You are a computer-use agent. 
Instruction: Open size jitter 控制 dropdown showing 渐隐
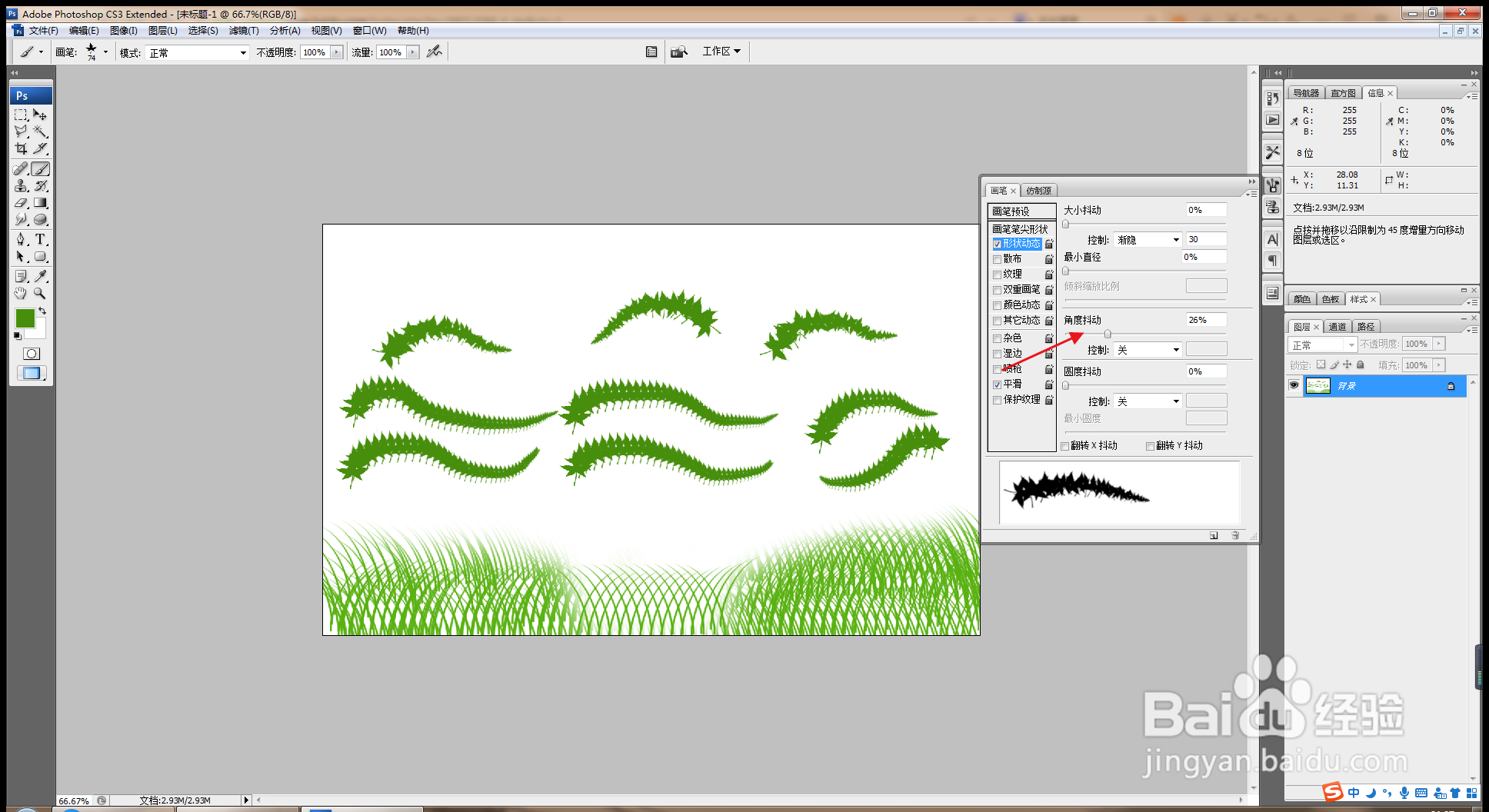tap(1148, 240)
